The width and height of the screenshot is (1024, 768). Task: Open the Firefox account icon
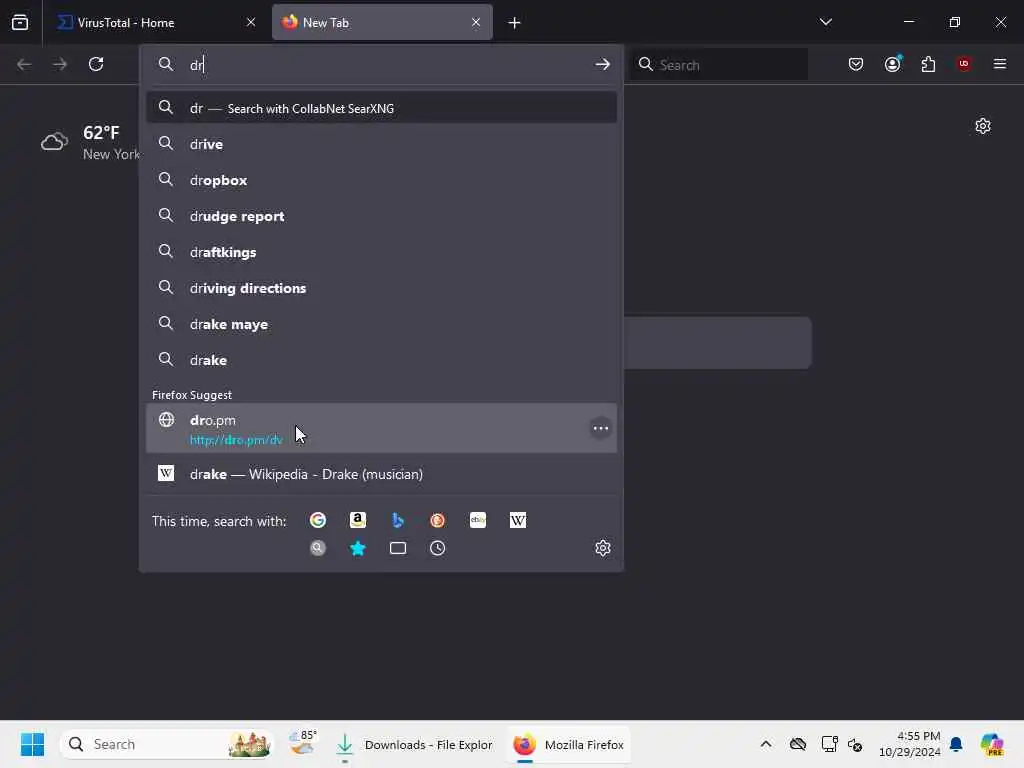892,64
